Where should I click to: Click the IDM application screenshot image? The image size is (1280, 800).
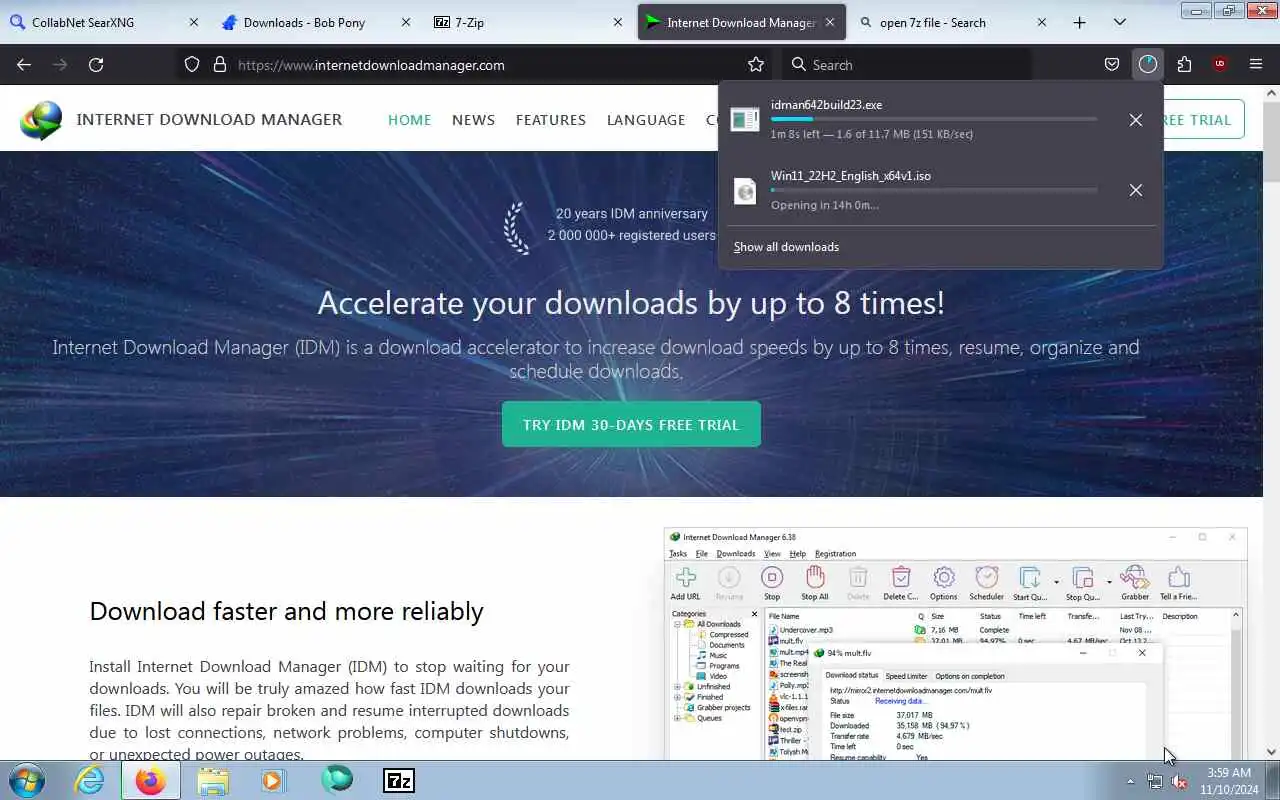pos(955,643)
